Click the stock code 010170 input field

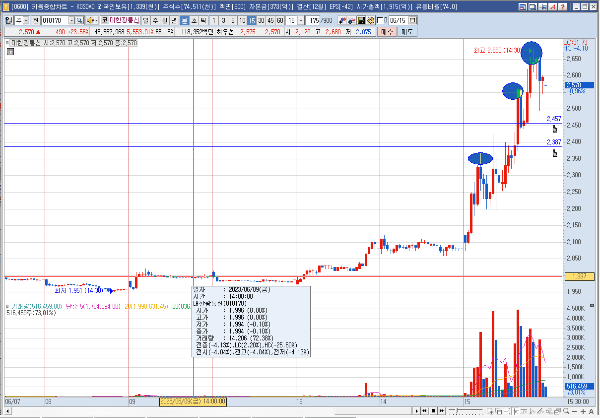point(55,20)
